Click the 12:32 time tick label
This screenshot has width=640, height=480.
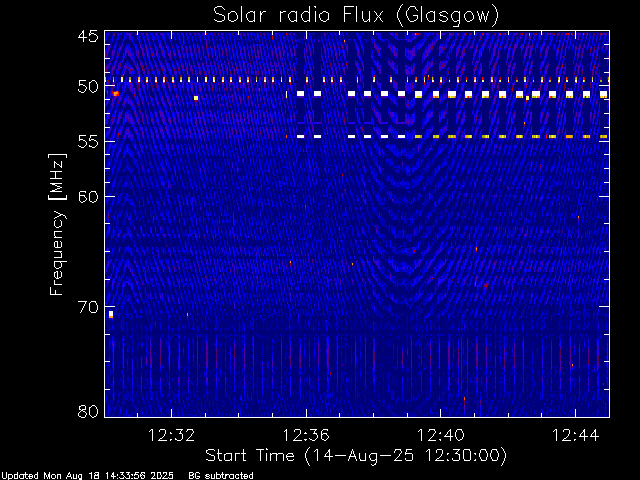(171, 435)
